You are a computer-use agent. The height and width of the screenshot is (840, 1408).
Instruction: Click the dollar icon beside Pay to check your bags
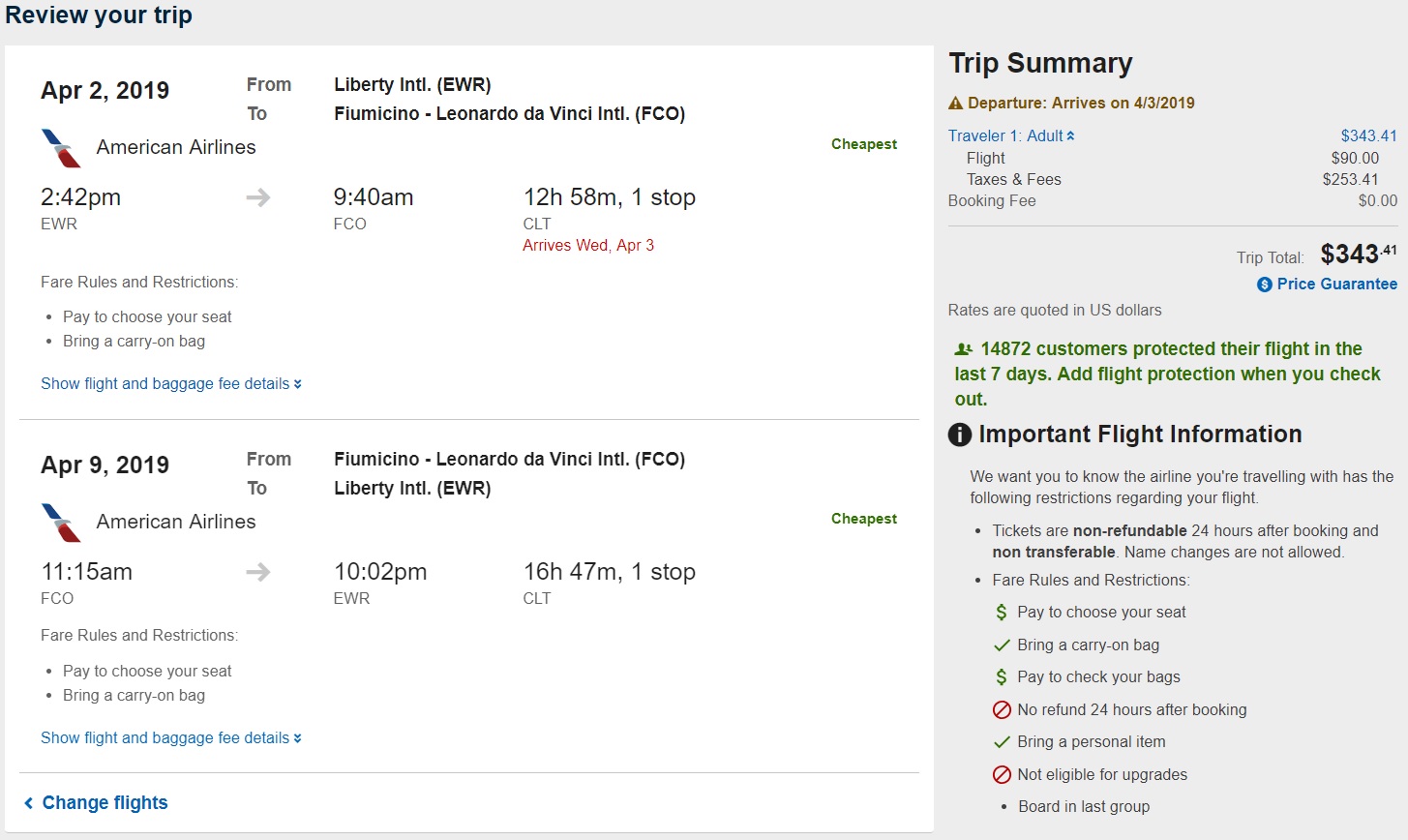(1002, 677)
